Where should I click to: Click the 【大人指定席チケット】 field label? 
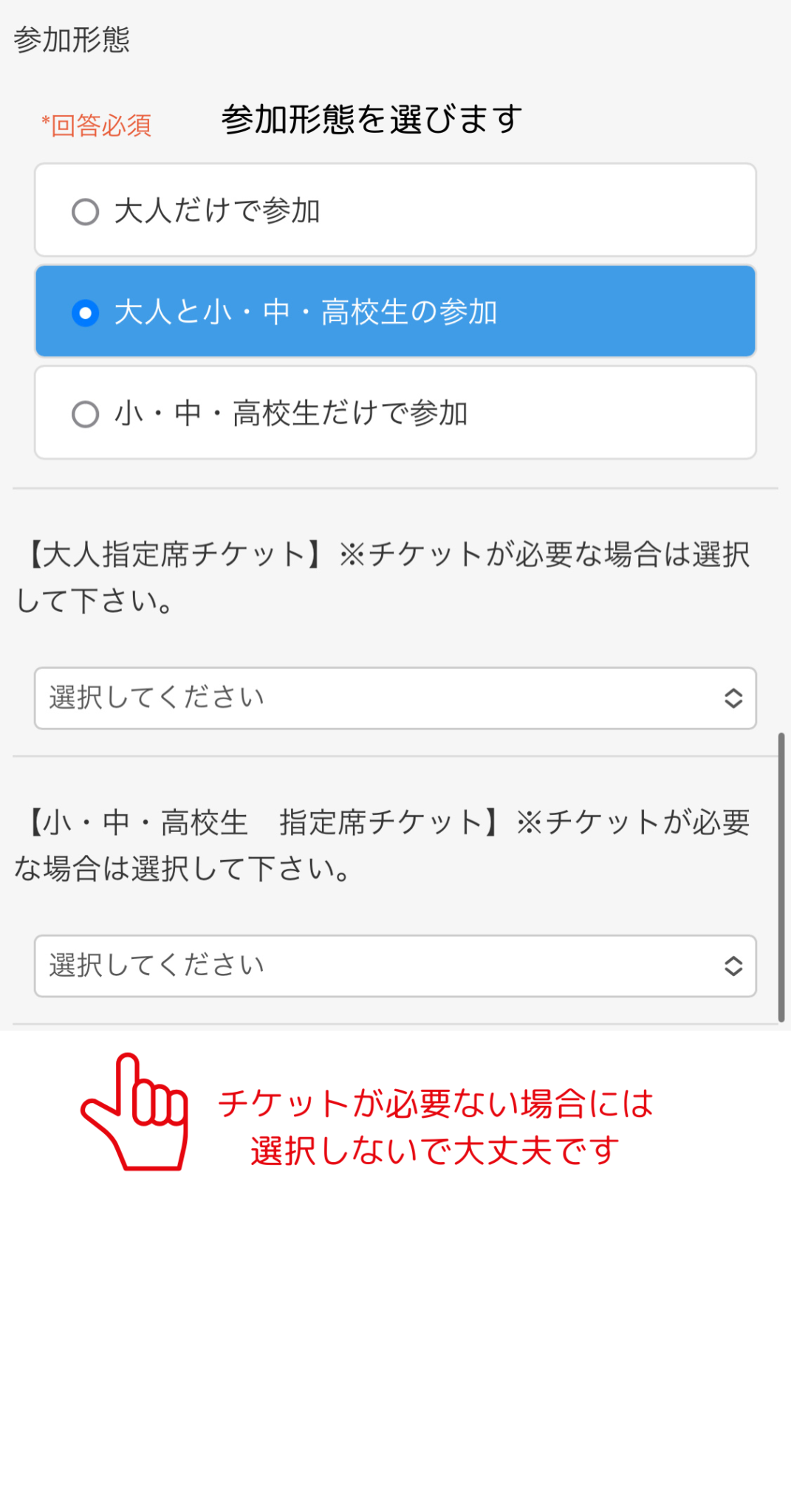(175, 555)
